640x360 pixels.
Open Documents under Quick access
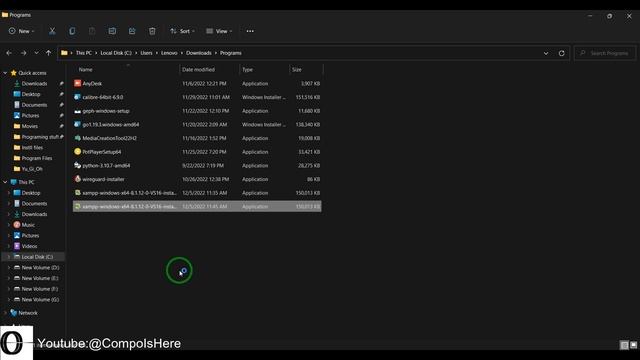point(34,105)
